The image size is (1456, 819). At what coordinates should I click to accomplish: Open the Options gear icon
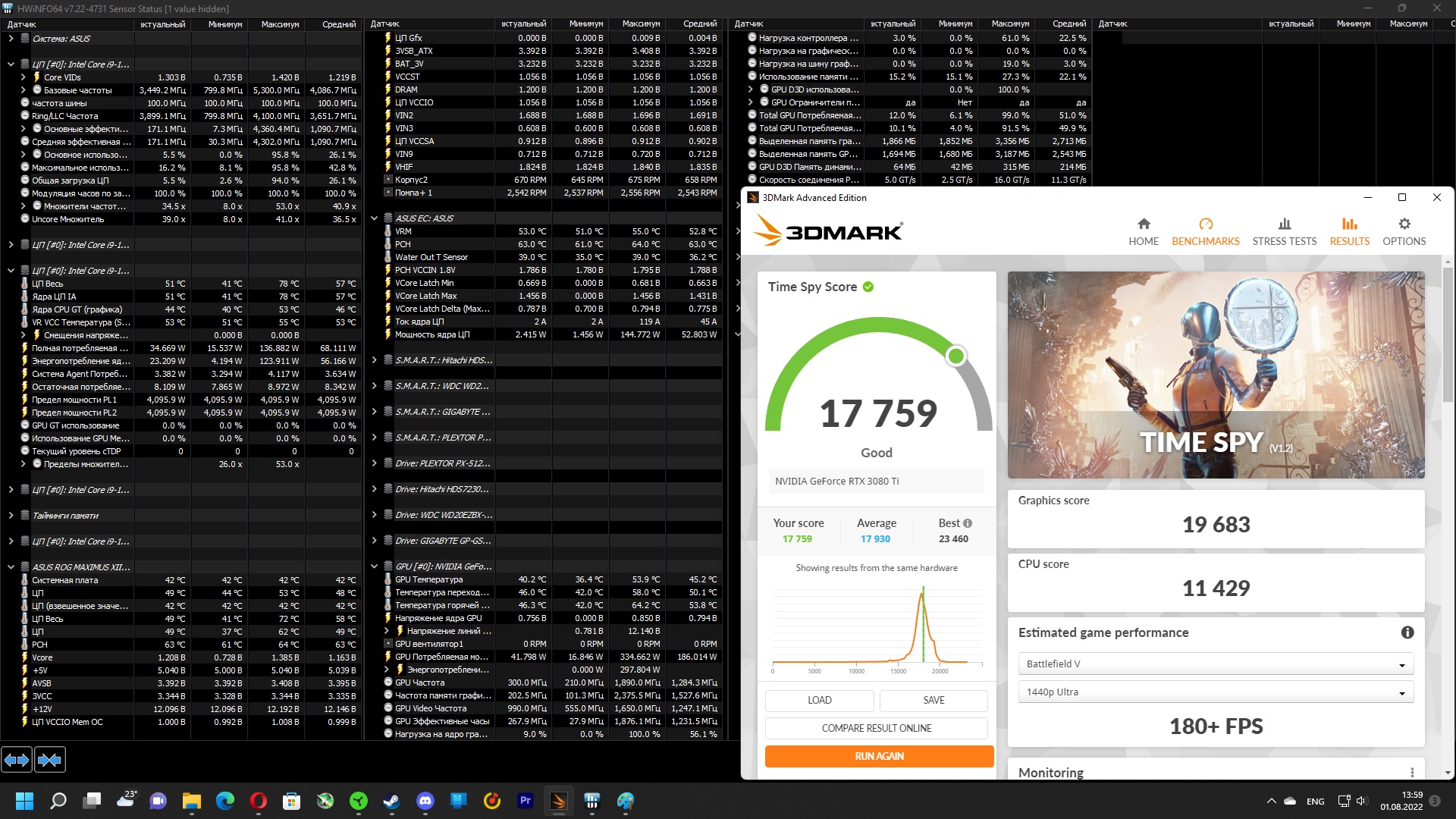pyautogui.click(x=1404, y=224)
